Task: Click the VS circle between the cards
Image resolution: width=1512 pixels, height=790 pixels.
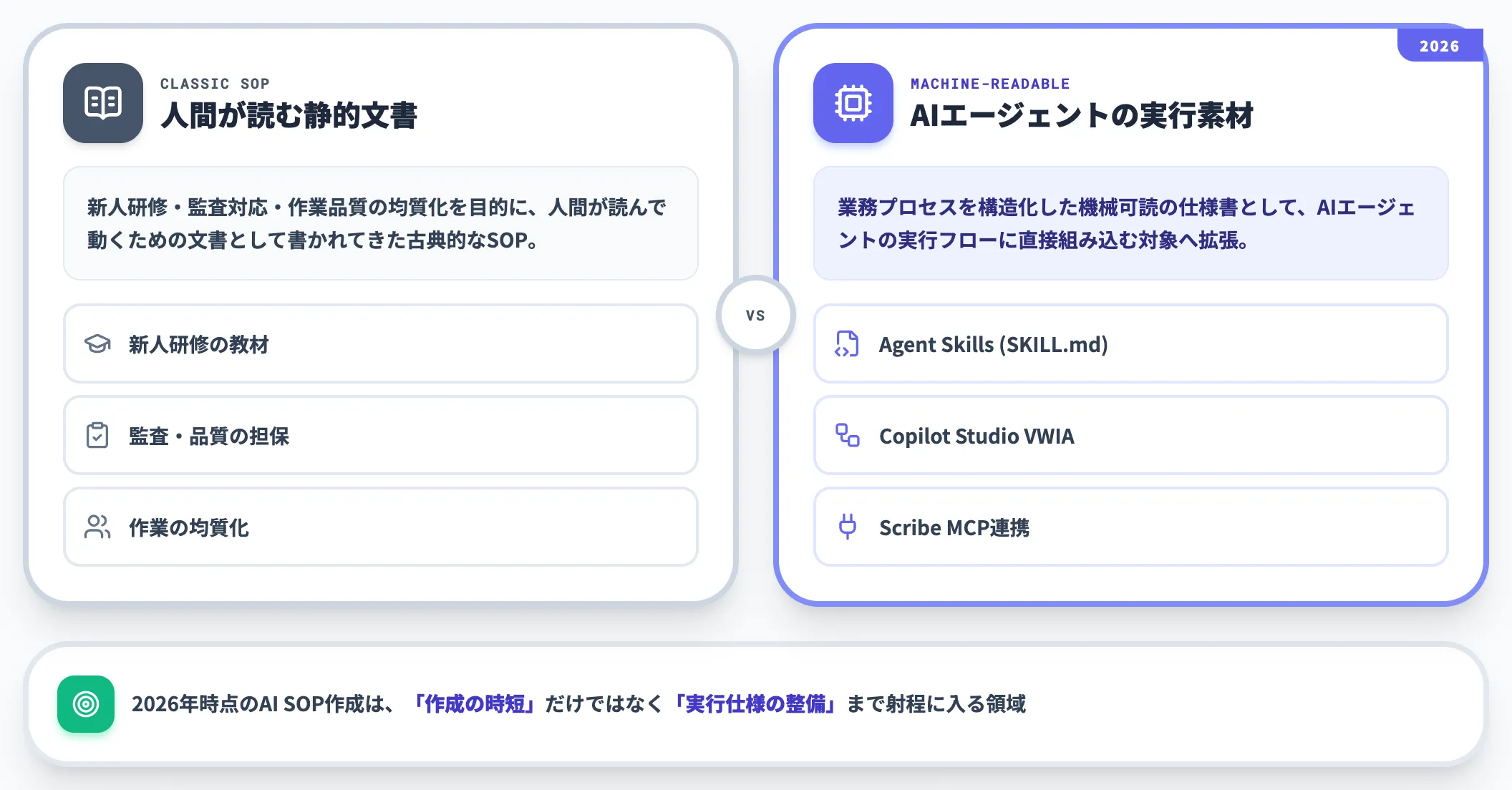Action: (756, 315)
